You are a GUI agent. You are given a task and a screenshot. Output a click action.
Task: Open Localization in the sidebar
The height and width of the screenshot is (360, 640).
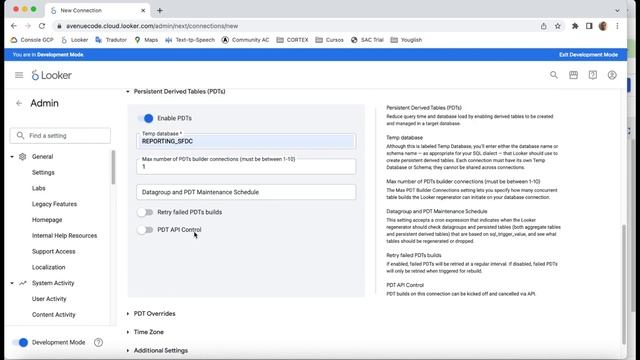(x=49, y=267)
